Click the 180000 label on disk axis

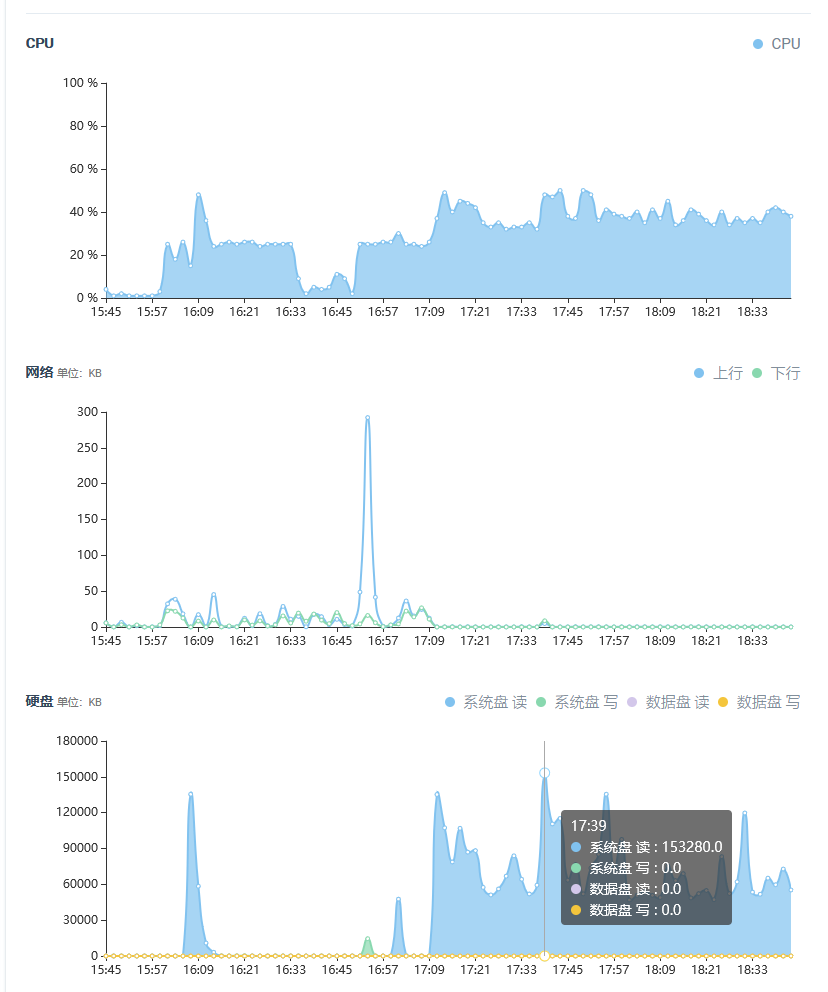tap(77, 741)
